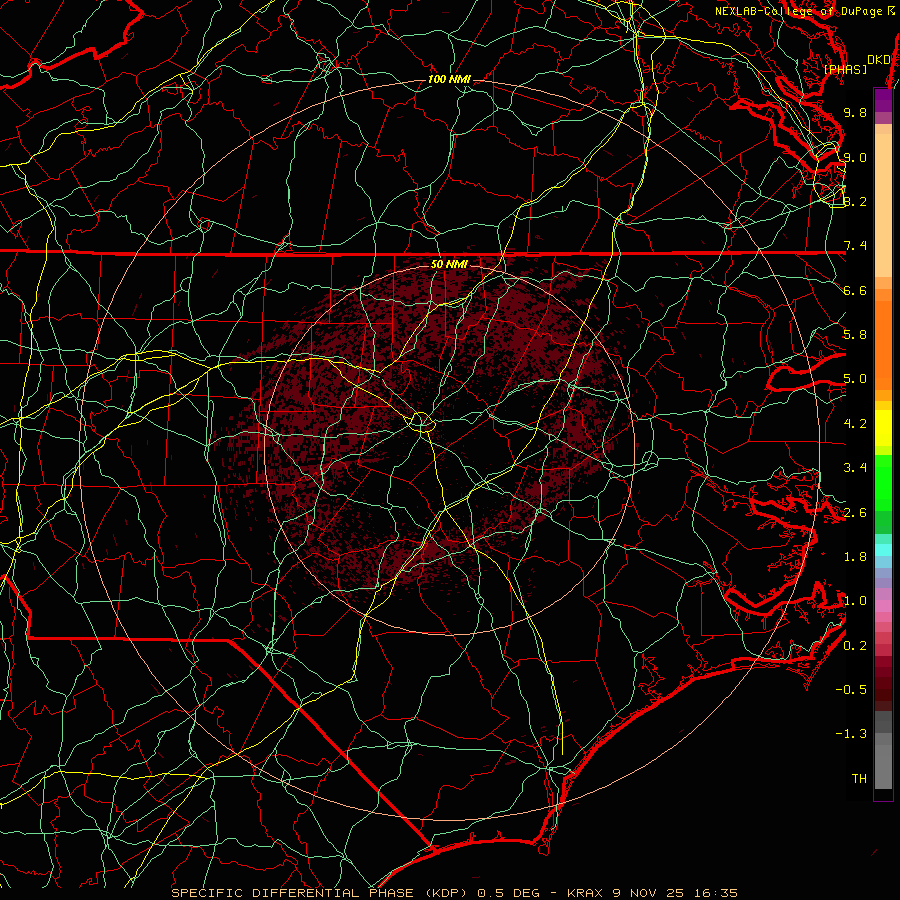Screen dimensions: 900x900
Task: Click the 7.4 value on color scale
Action: [x=855, y=246]
